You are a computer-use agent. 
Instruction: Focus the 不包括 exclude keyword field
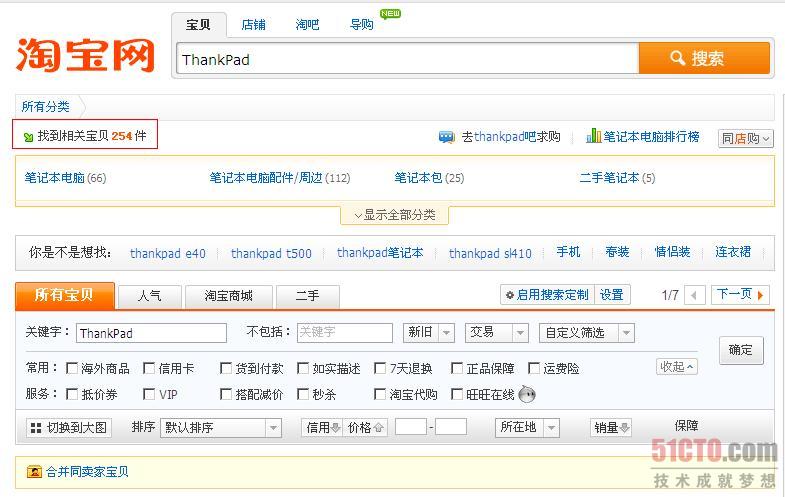click(344, 333)
